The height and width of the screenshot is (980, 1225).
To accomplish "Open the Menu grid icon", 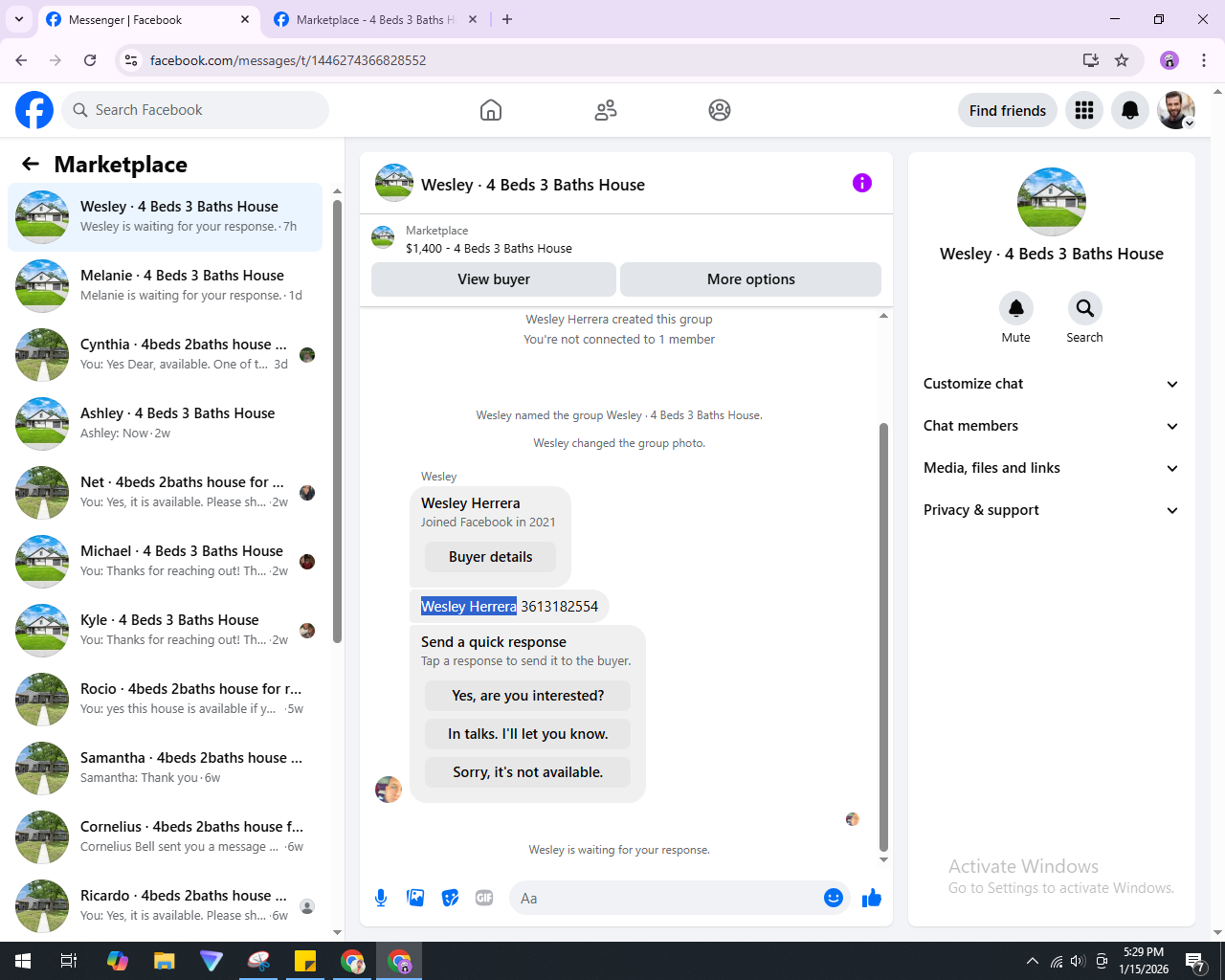I will 1084,110.
